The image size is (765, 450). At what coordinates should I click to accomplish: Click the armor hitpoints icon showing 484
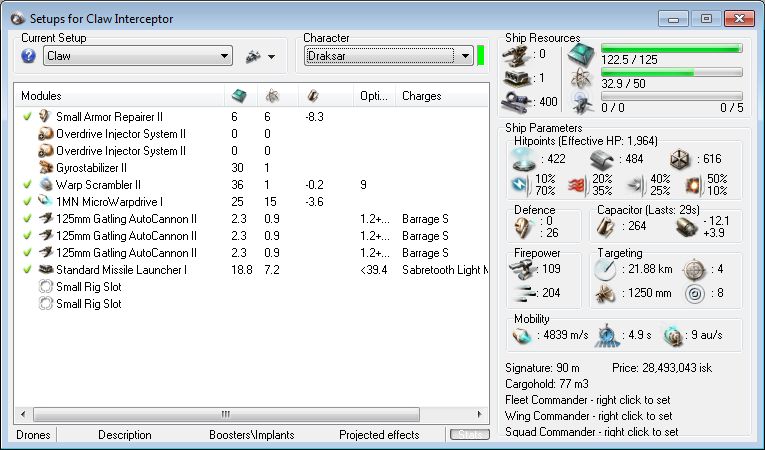[602, 159]
